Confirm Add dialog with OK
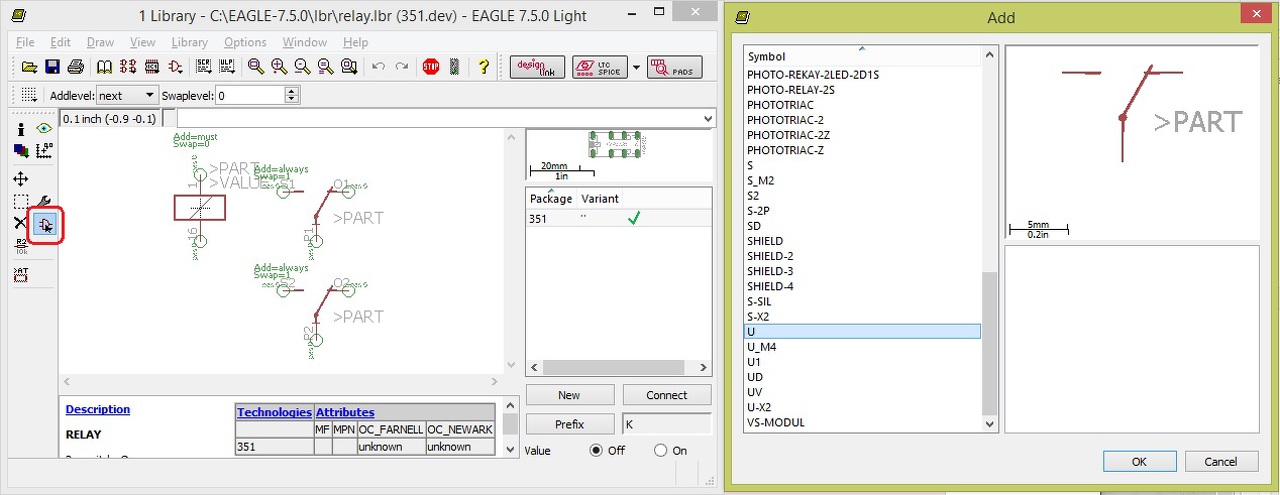This screenshot has height=495, width=1280. point(1139,462)
